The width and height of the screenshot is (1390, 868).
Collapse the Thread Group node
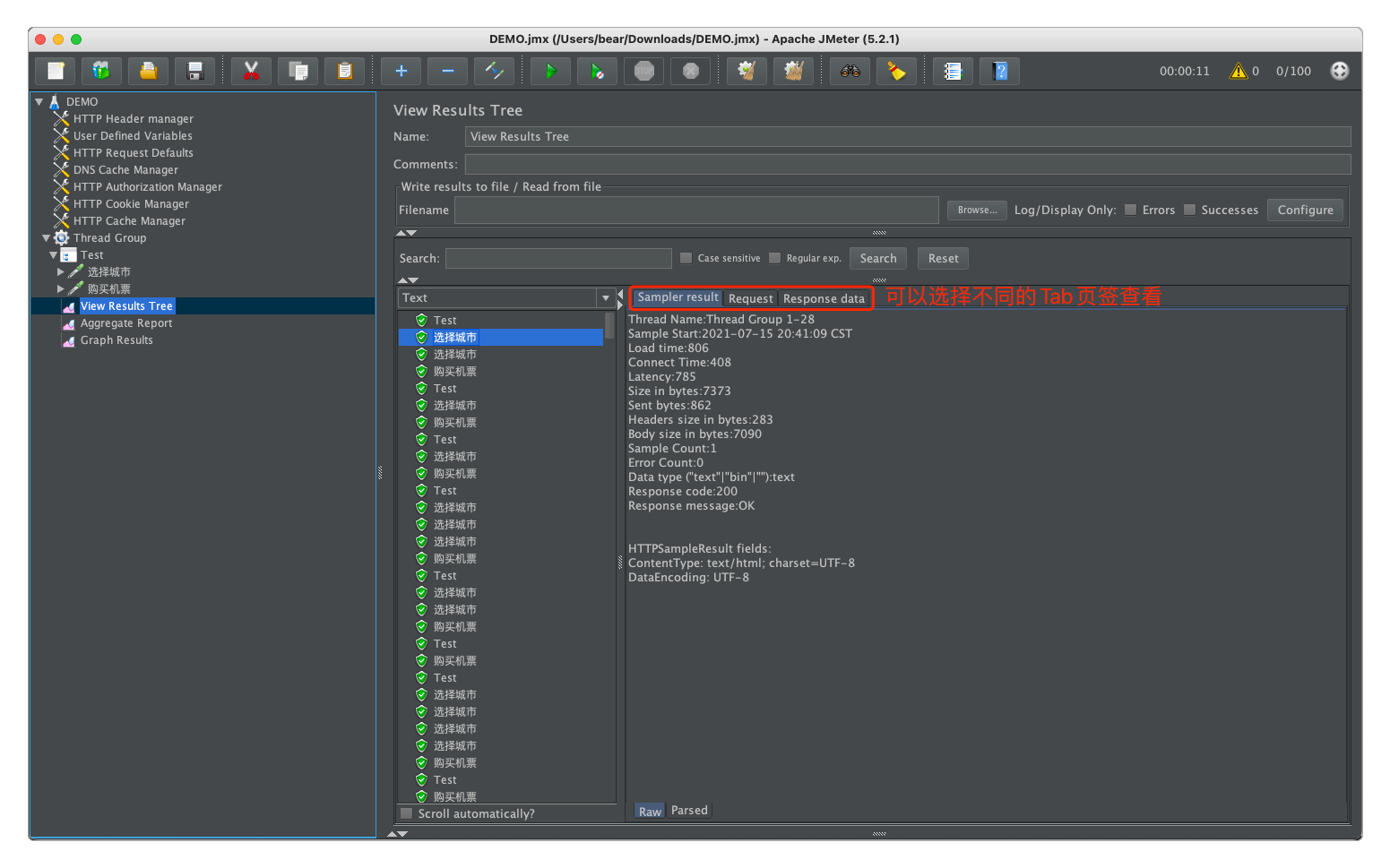(47, 238)
